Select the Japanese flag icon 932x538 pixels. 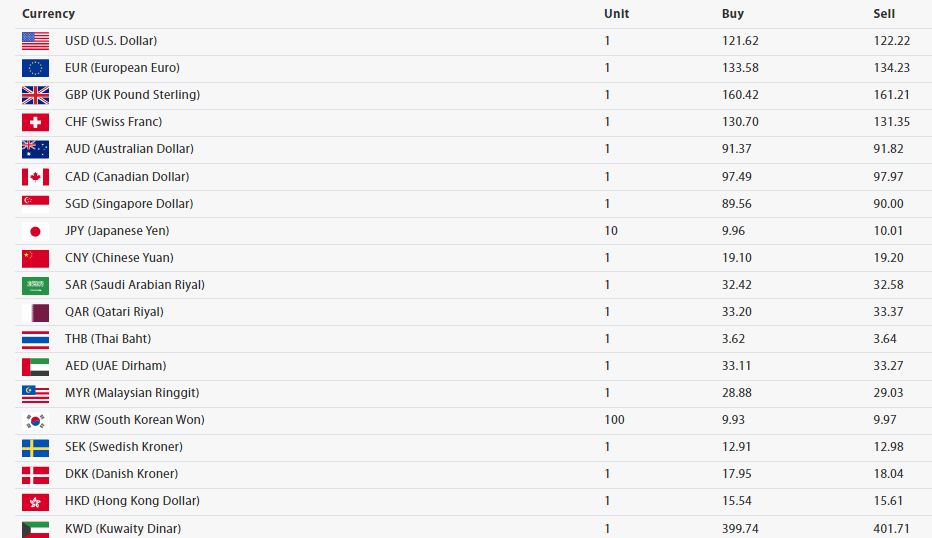tap(36, 231)
